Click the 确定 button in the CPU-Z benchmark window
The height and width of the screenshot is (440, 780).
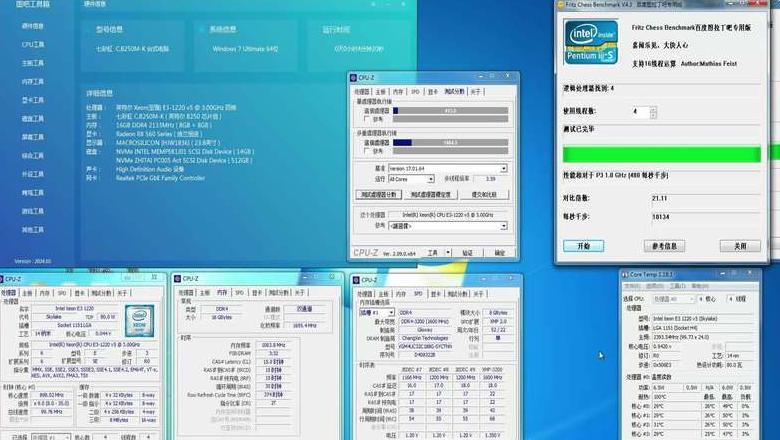(499, 253)
